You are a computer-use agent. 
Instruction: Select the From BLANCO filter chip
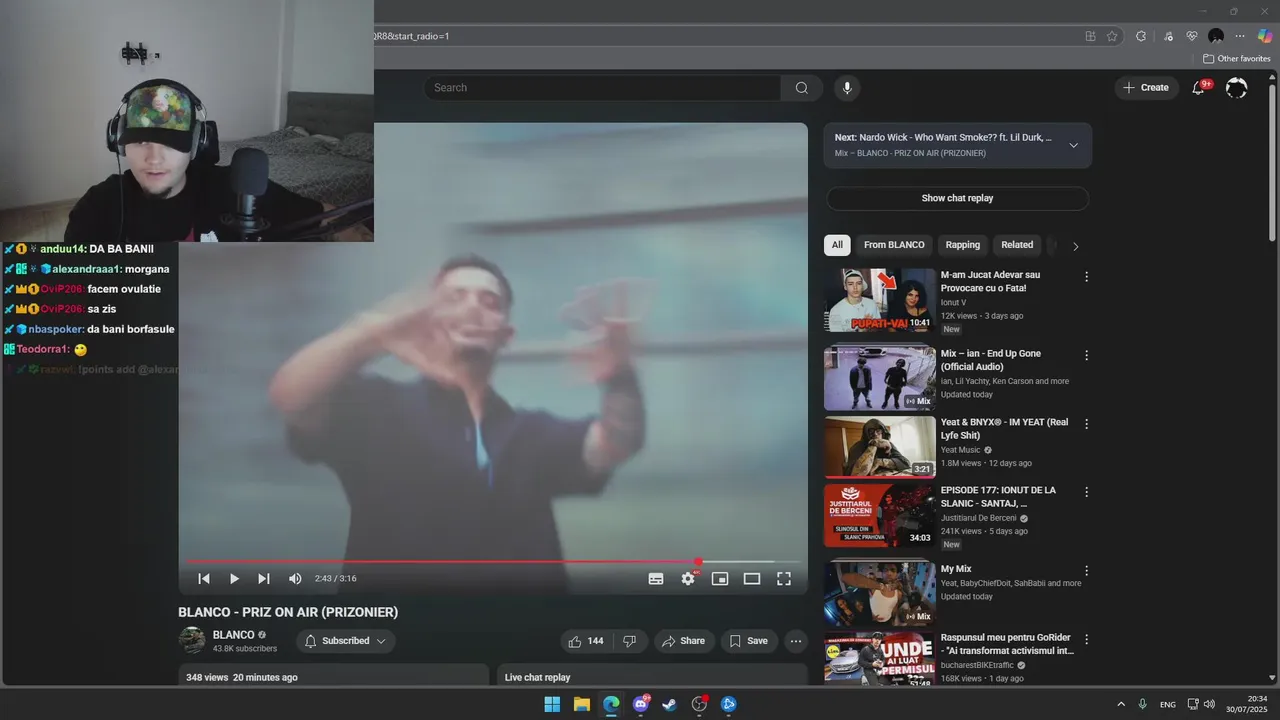point(894,245)
